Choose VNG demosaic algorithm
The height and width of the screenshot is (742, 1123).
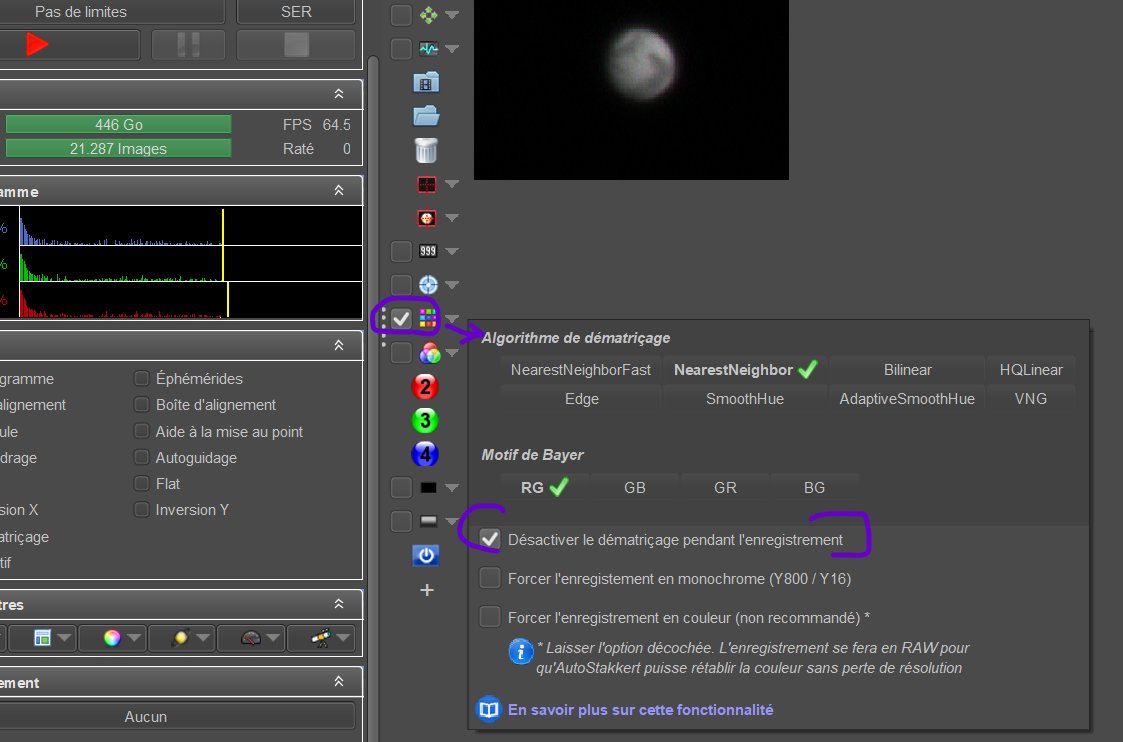click(x=1031, y=399)
